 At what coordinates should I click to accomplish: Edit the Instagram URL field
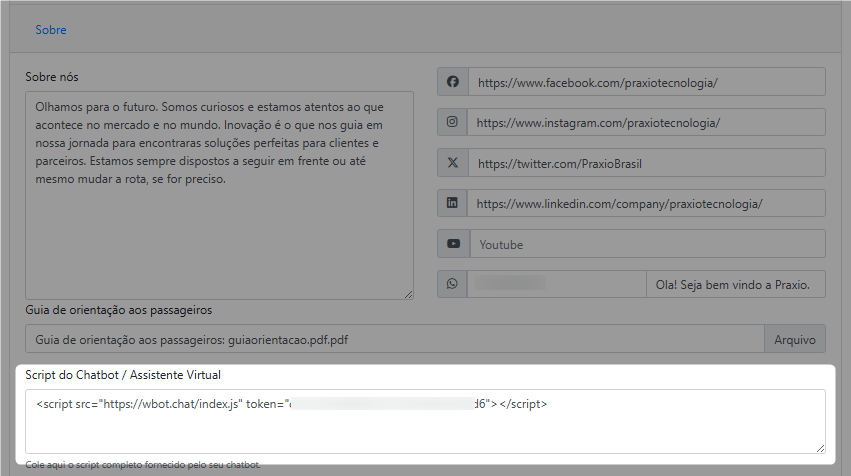point(646,122)
